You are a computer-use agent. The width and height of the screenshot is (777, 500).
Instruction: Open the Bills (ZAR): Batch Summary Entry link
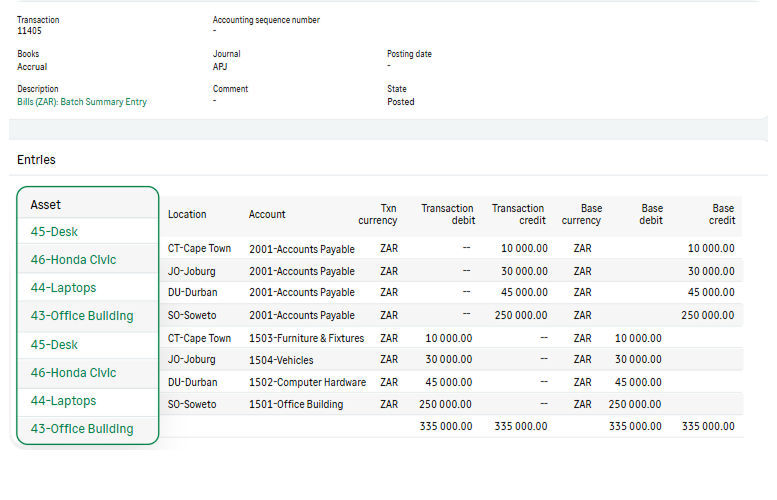pos(82,102)
